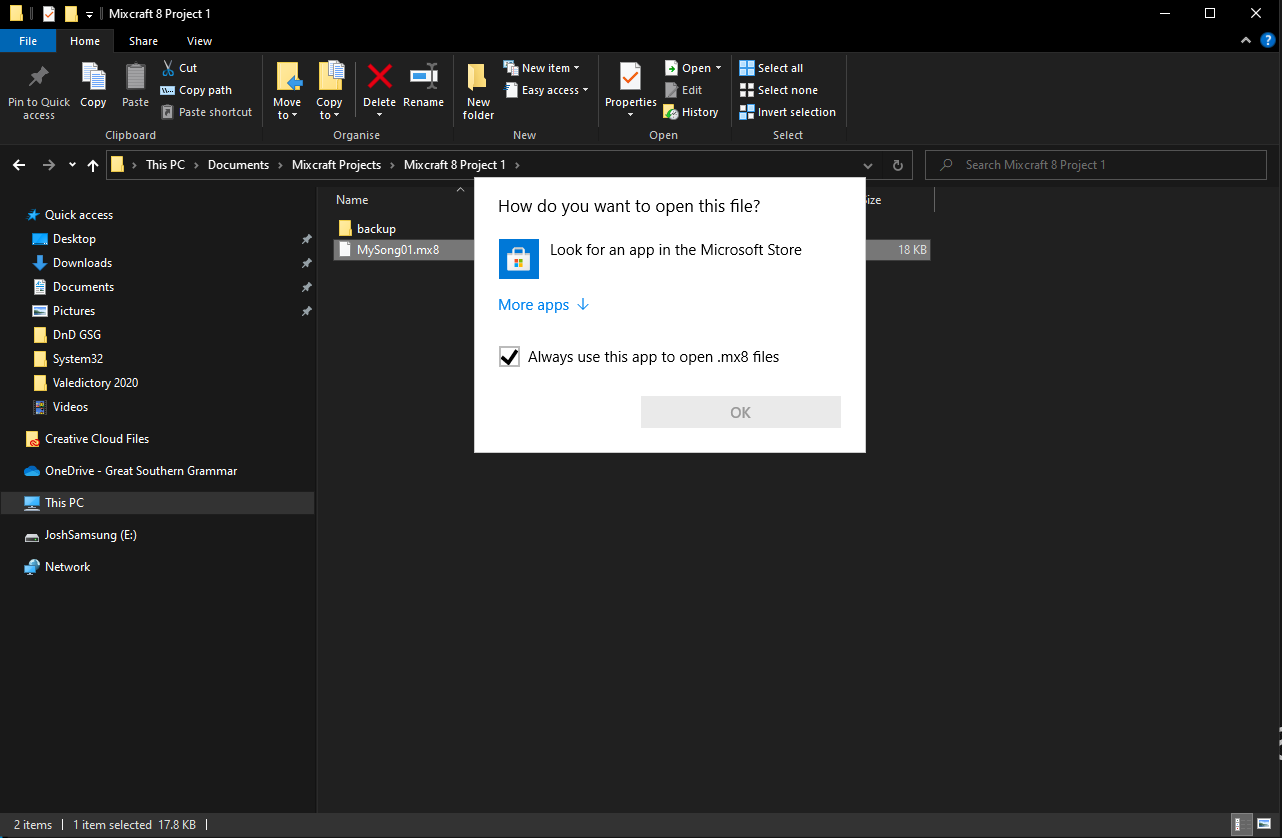Click the Rename icon in ribbon

[424, 76]
